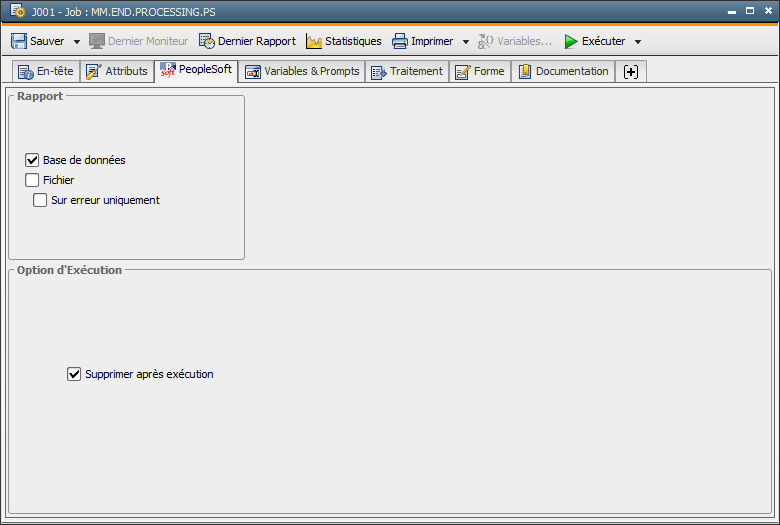Click the plus icon tab

click(x=630, y=71)
